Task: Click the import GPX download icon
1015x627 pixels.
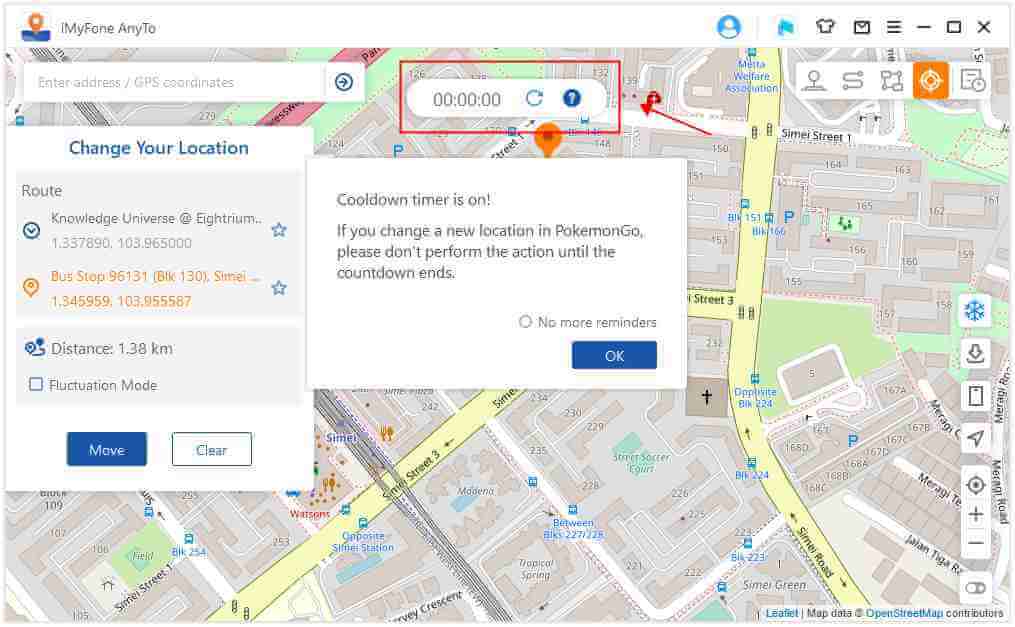Action: coord(975,353)
